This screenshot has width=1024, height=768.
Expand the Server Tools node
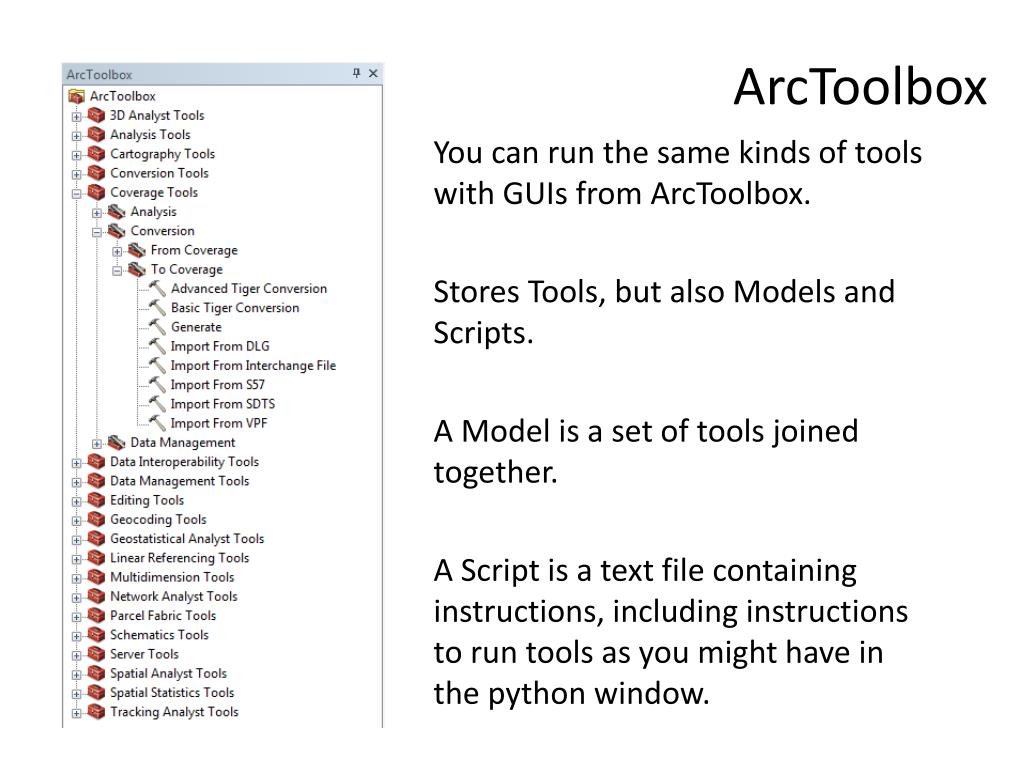click(x=76, y=656)
